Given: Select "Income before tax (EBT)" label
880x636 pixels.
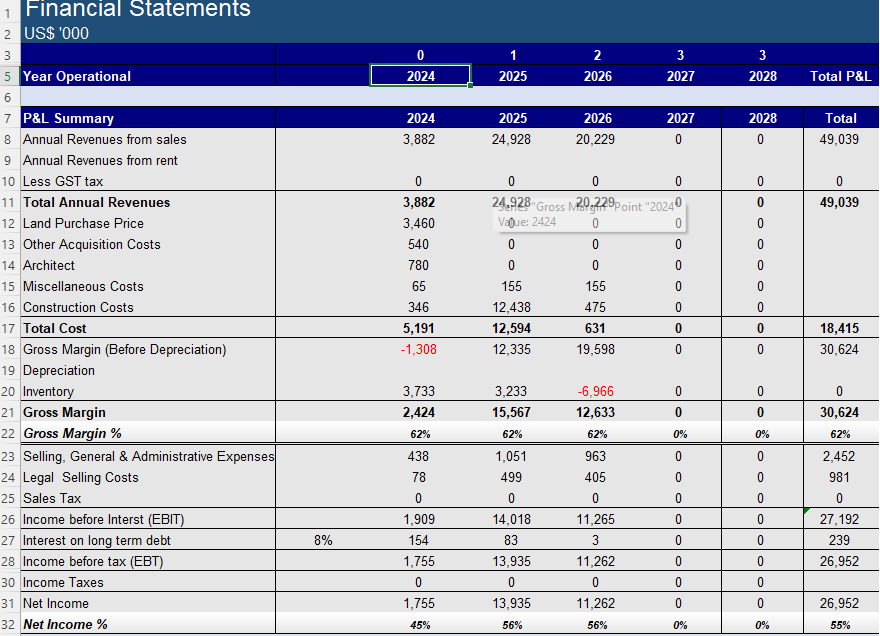Looking at the screenshot, I should coord(93,562).
